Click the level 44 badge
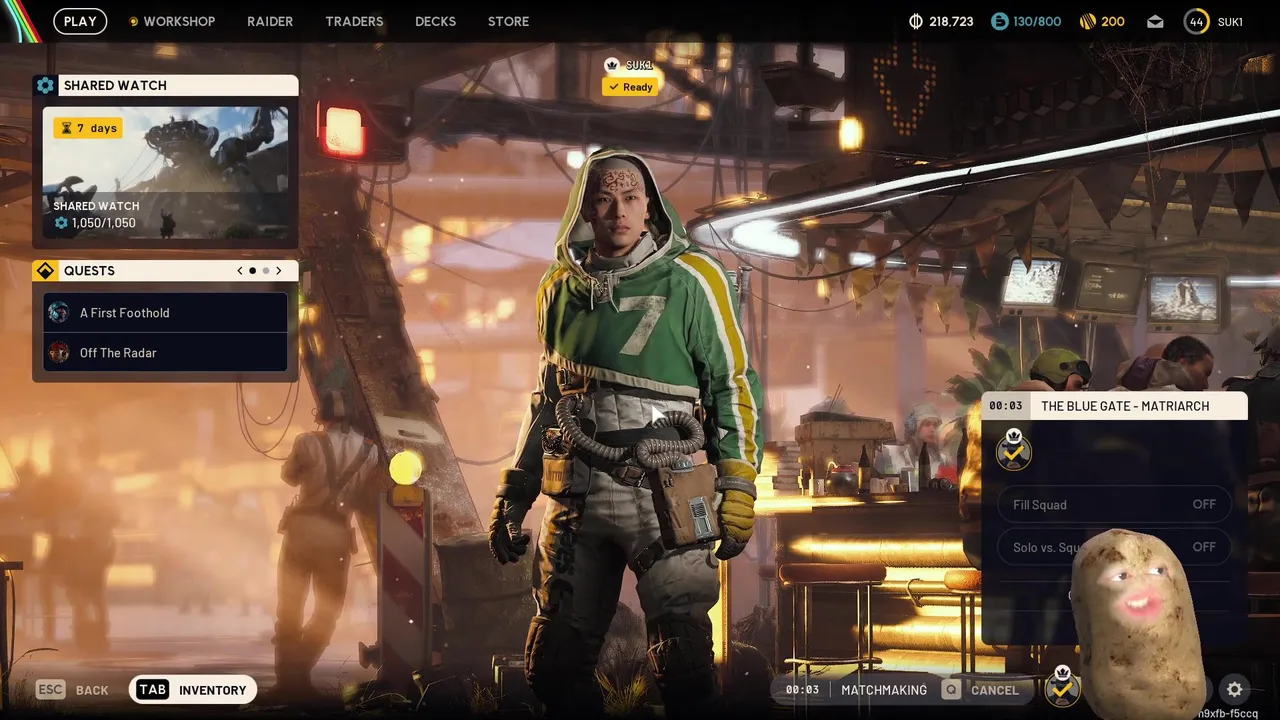Screen dimensions: 1280x720 pyautogui.click(x=1196, y=21)
